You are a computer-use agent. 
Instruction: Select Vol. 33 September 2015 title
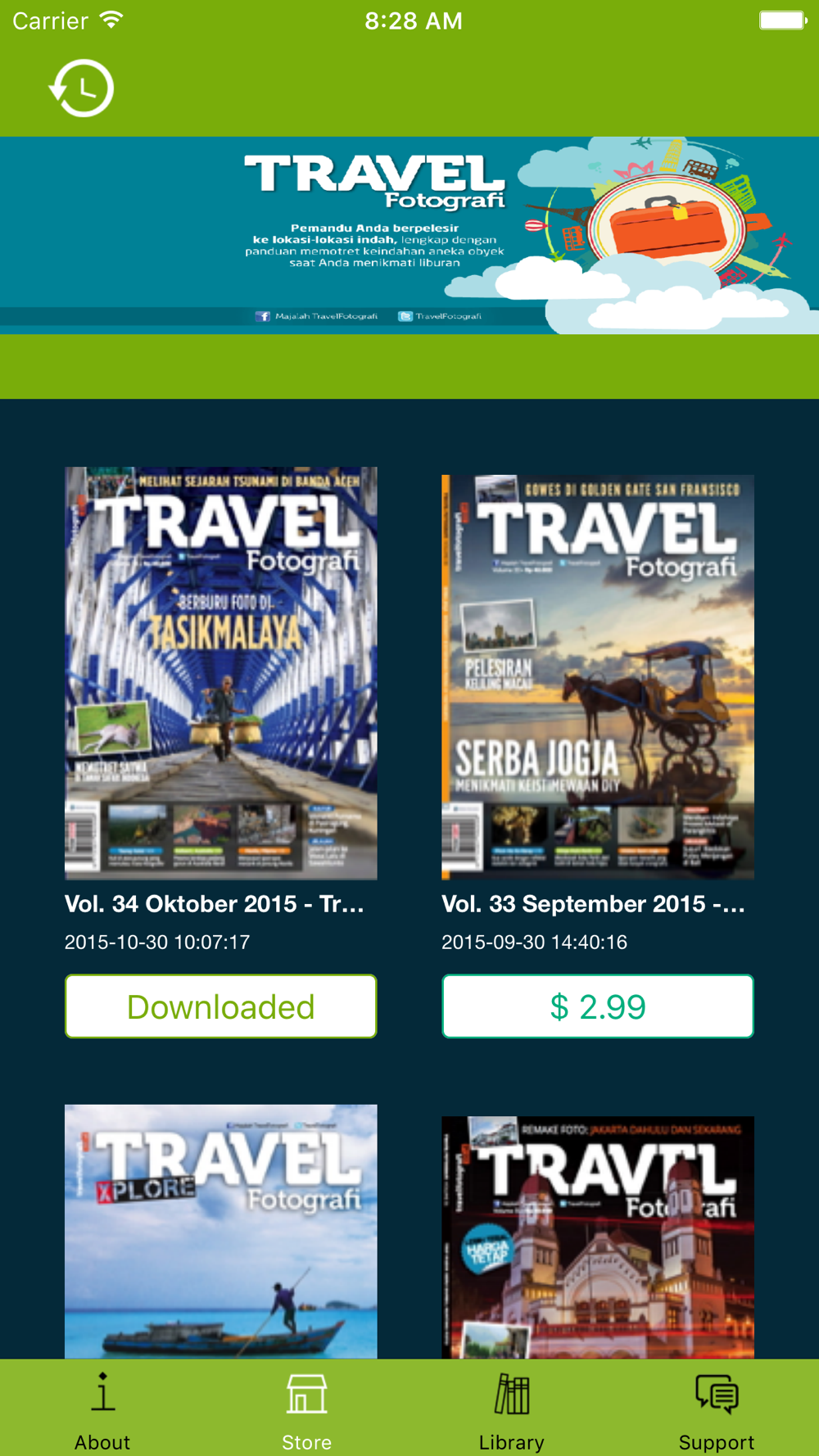click(x=593, y=904)
